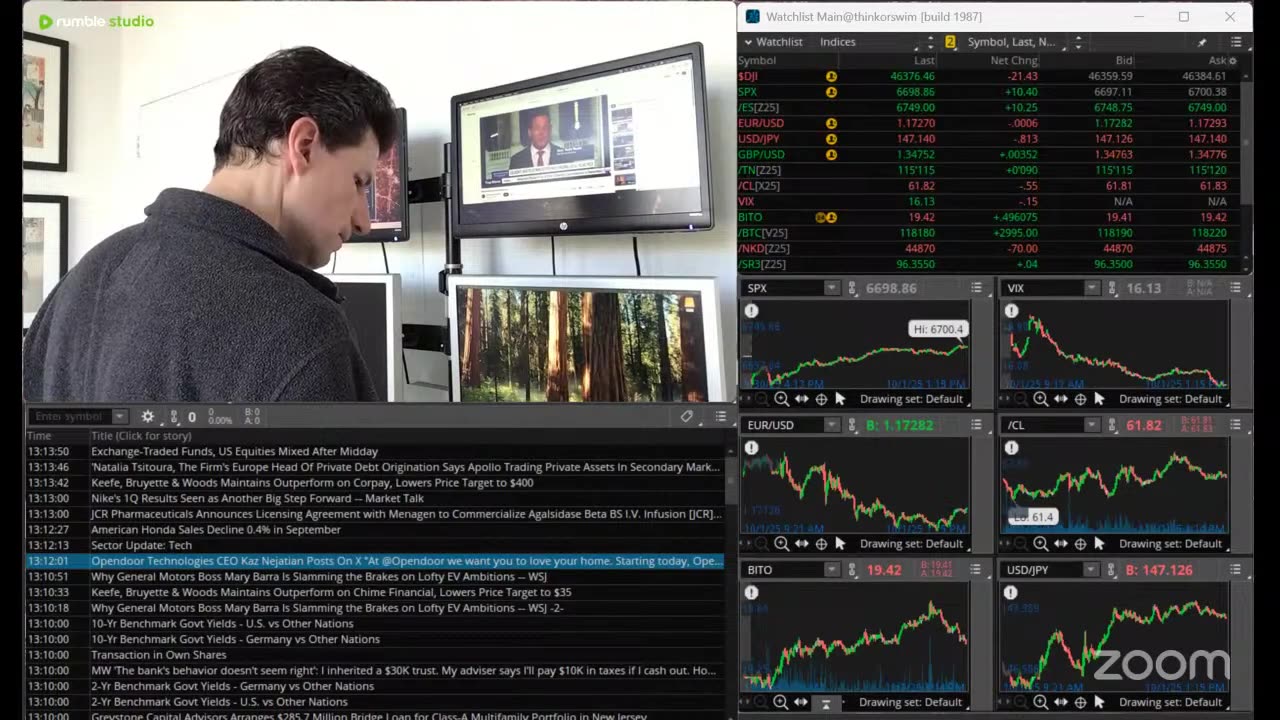This screenshot has height=720, width=1280.
Task: Sort the watchlist by the Net Chng column
Action: (1013, 61)
